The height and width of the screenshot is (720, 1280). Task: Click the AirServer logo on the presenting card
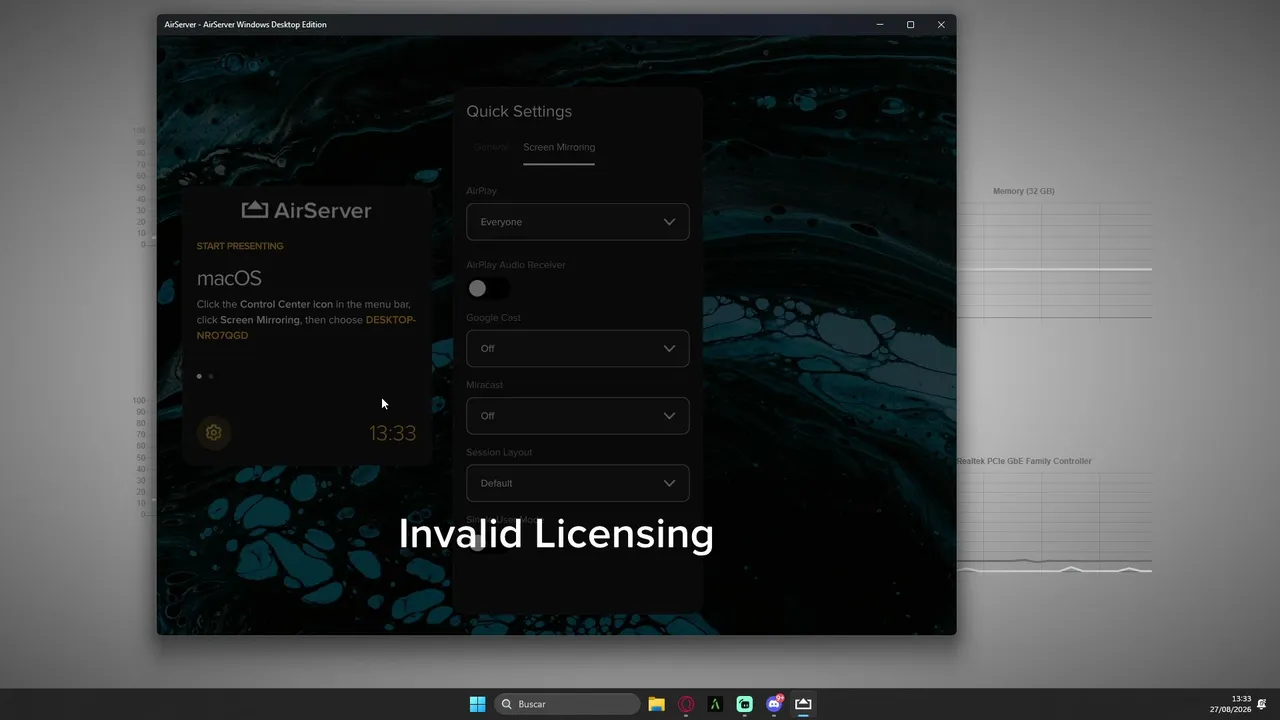tap(306, 210)
